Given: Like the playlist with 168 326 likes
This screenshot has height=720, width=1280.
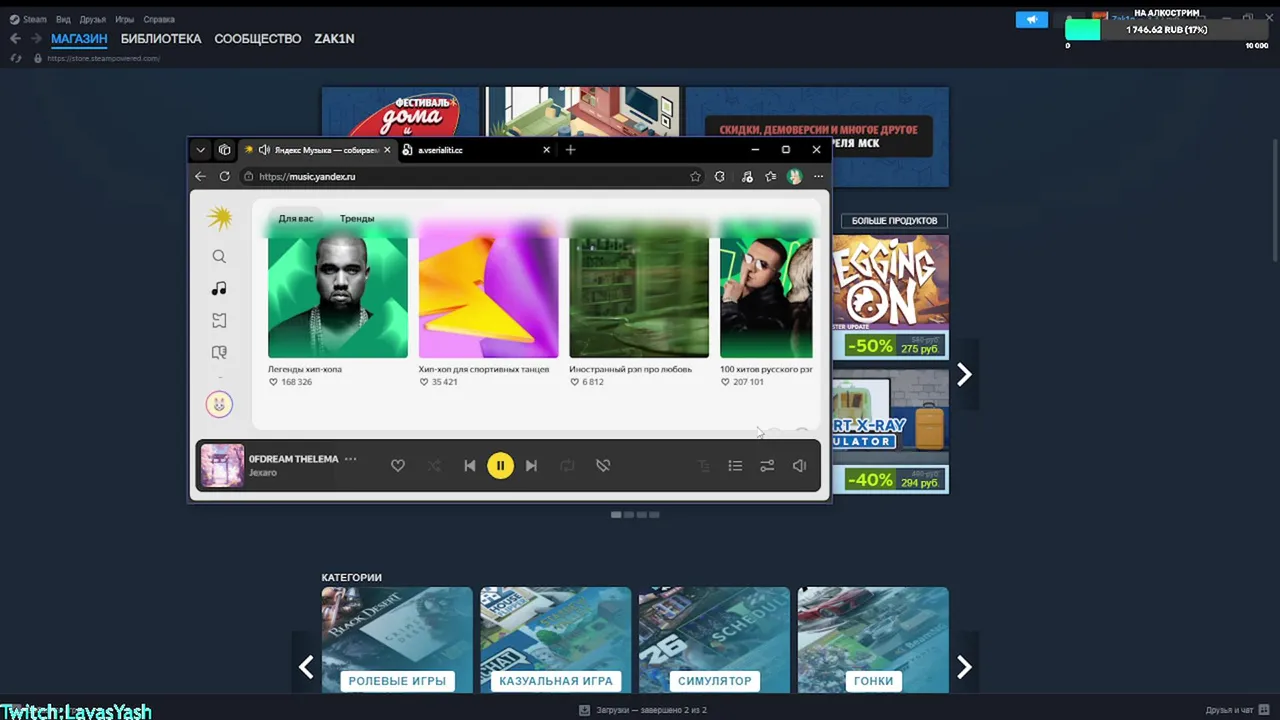Looking at the screenshot, I should pyautogui.click(x=273, y=382).
